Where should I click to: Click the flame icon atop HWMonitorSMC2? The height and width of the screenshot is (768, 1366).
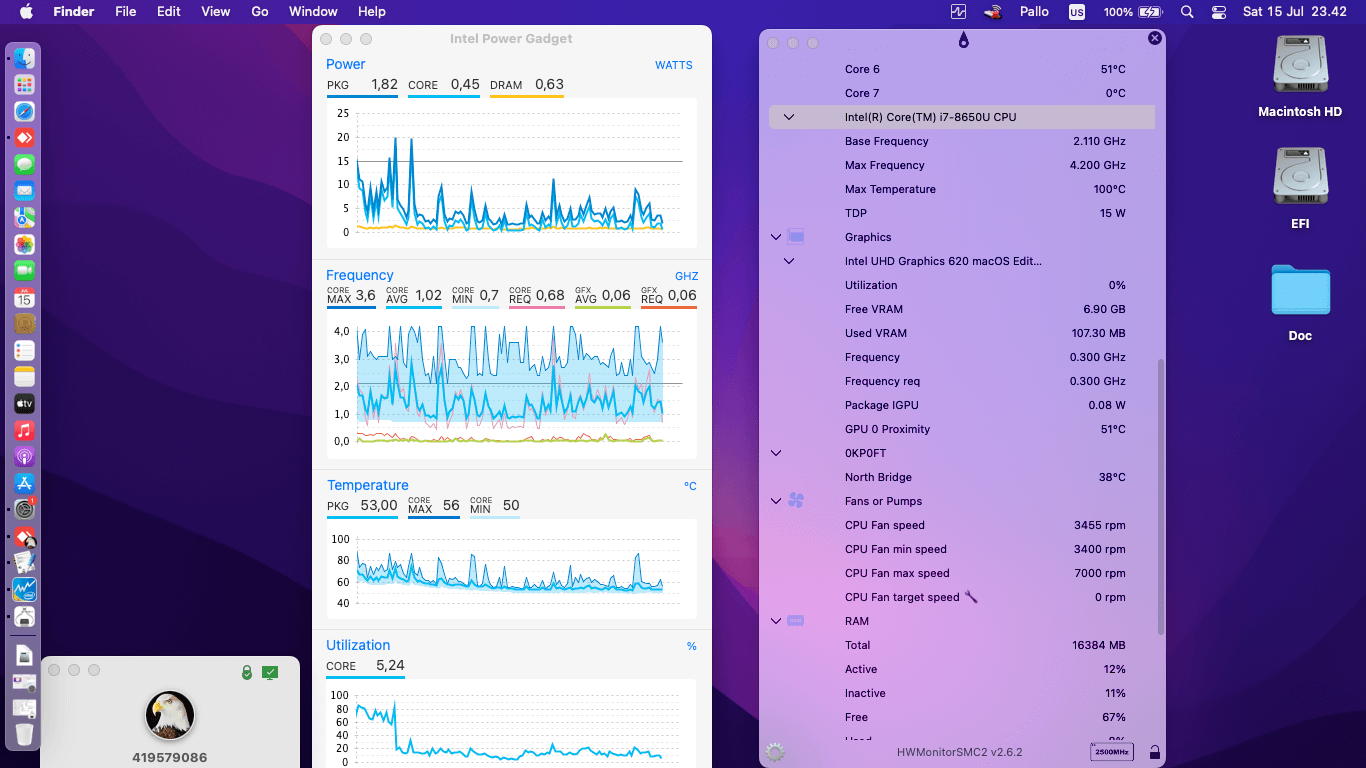pos(963,40)
